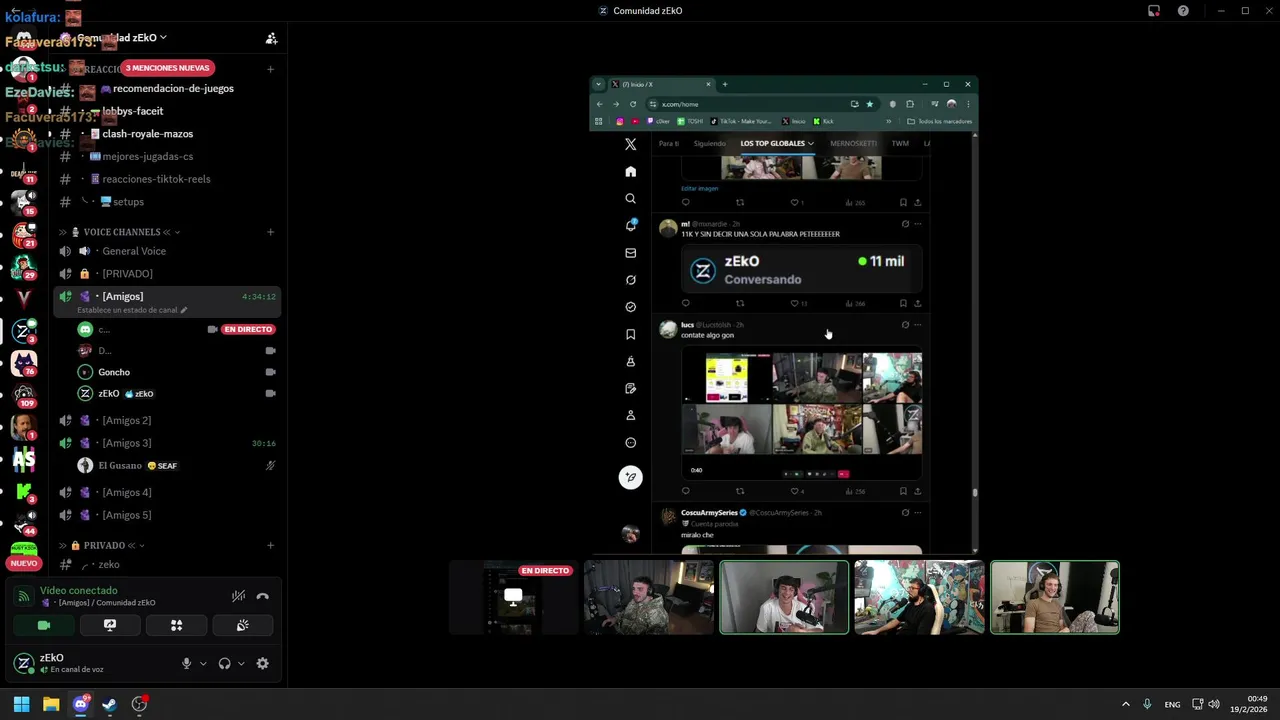Collapse PRIVADO category
The width and height of the screenshot is (1280, 720).
click(x=104, y=546)
